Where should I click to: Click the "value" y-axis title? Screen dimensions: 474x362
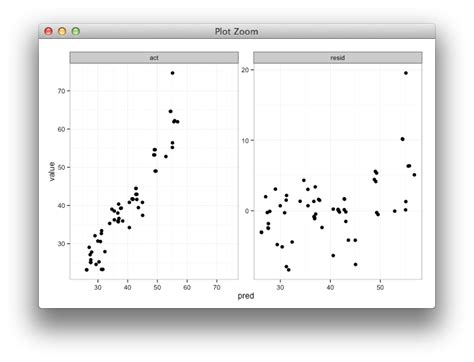click(52, 171)
